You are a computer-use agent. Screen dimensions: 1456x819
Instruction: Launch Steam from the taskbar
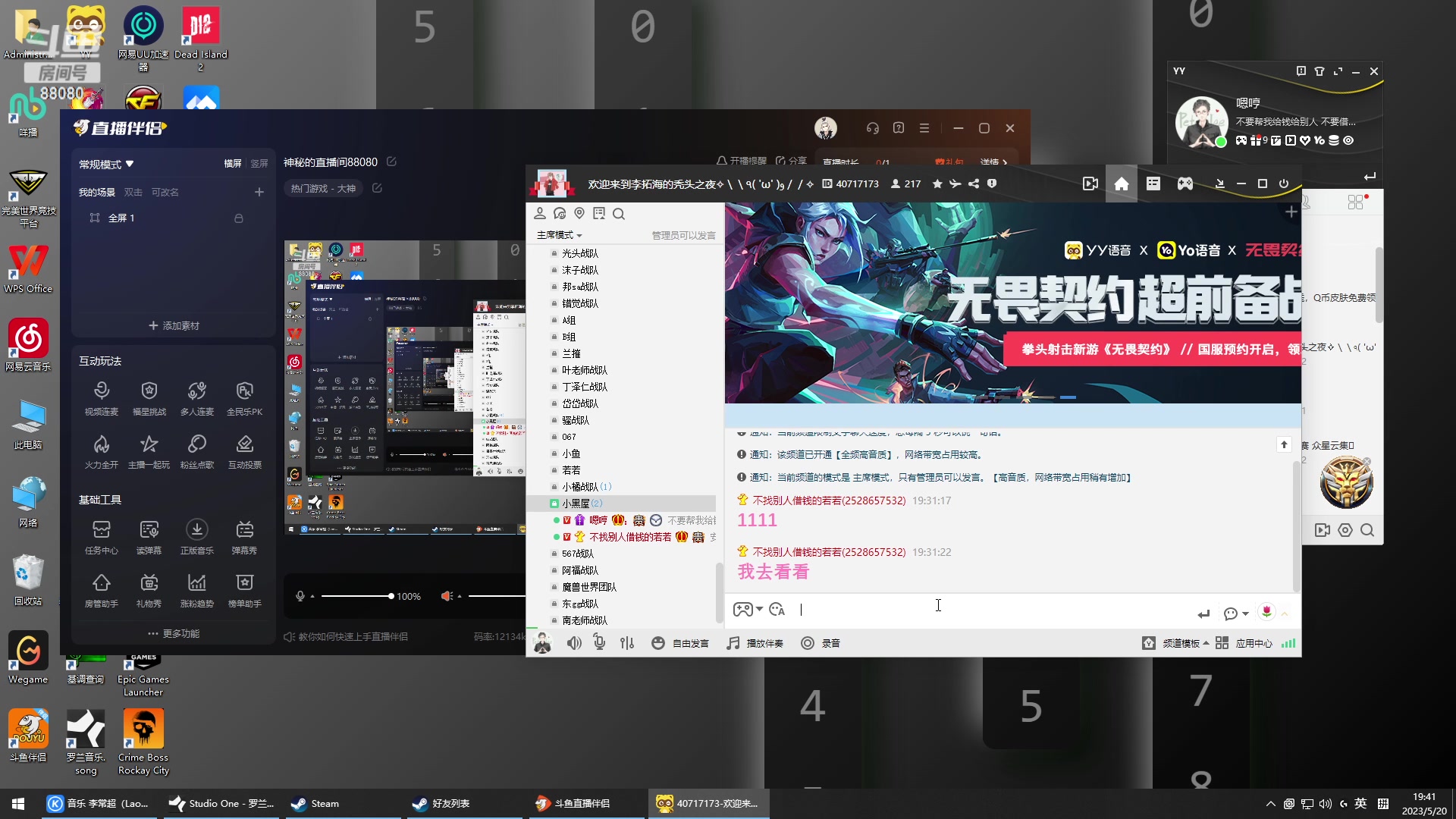[x=315, y=803]
